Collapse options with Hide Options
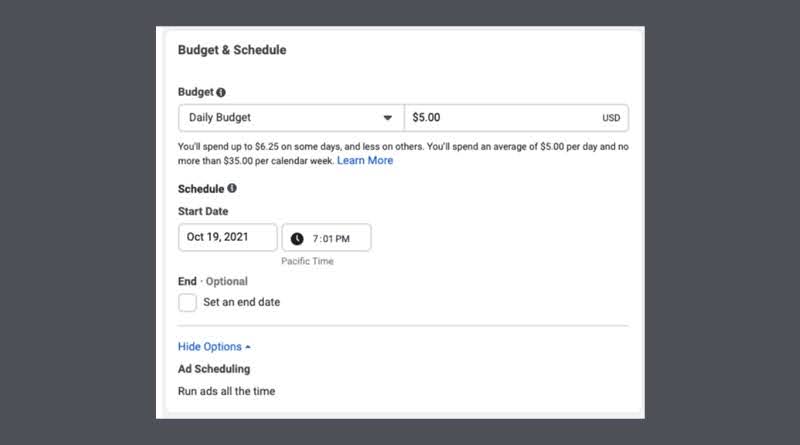 point(210,347)
